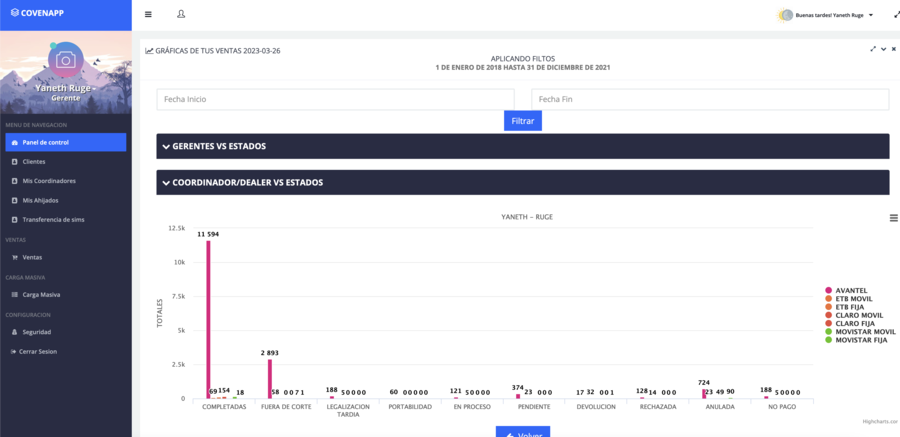The width and height of the screenshot is (900, 437).
Task: Focus the Fecha Fin date field
Action: [x=710, y=99]
